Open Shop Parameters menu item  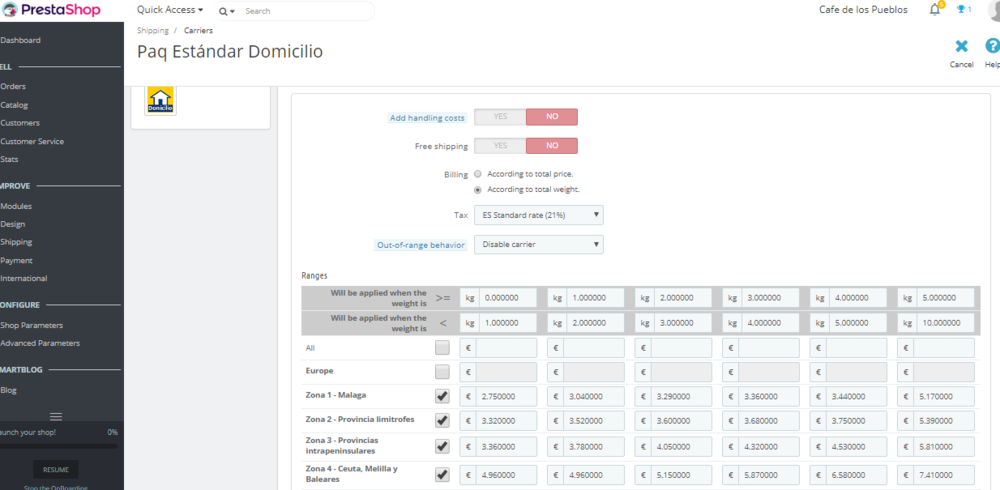click(x=31, y=325)
